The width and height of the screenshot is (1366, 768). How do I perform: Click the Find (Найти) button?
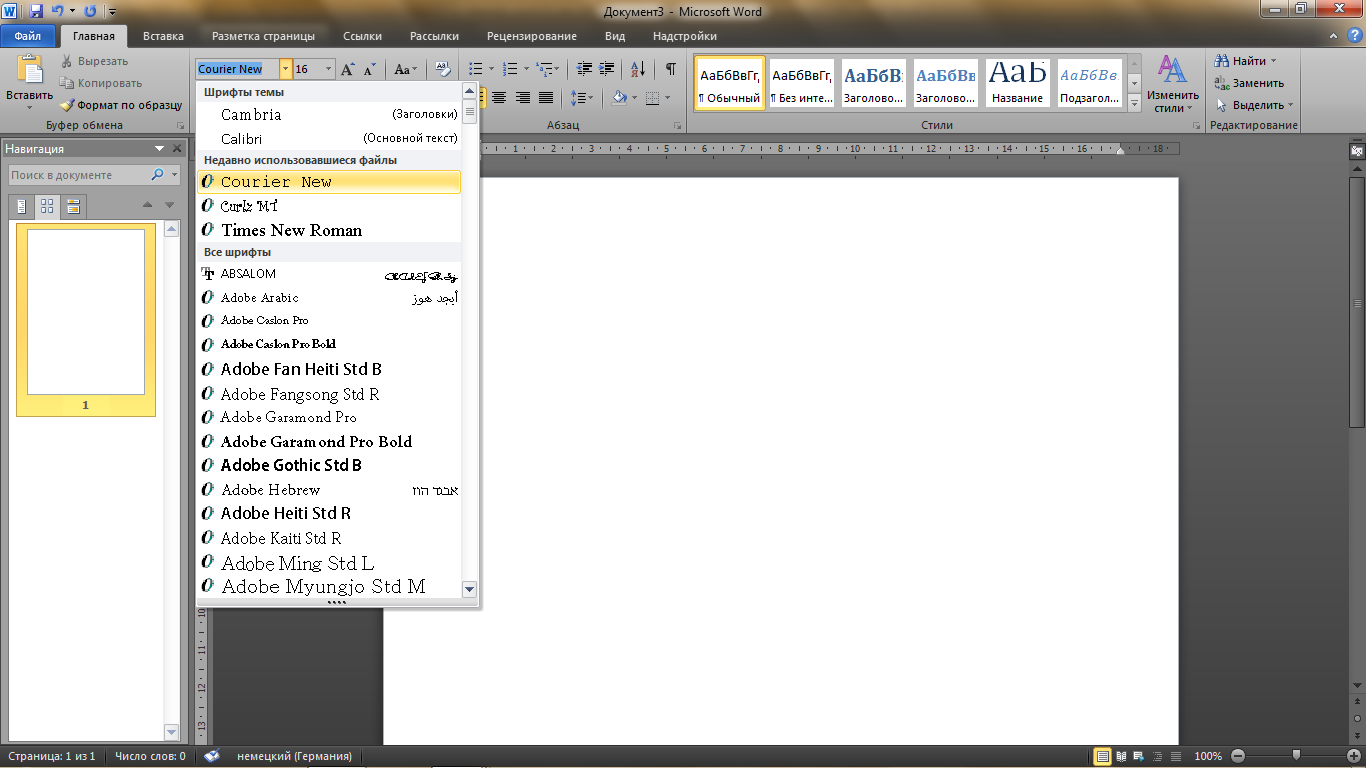1242,61
